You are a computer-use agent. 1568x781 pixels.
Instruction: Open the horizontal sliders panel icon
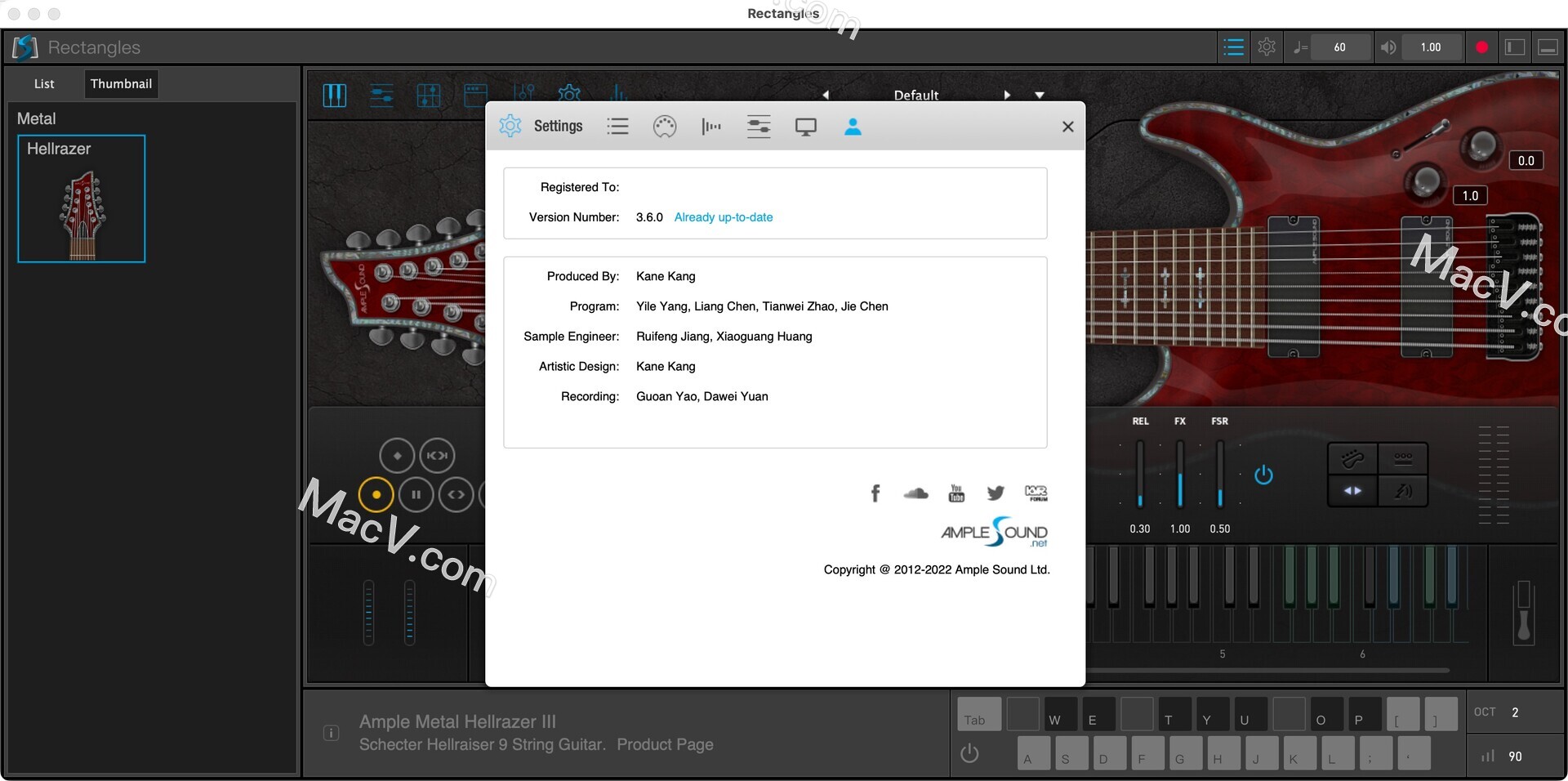tap(381, 96)
